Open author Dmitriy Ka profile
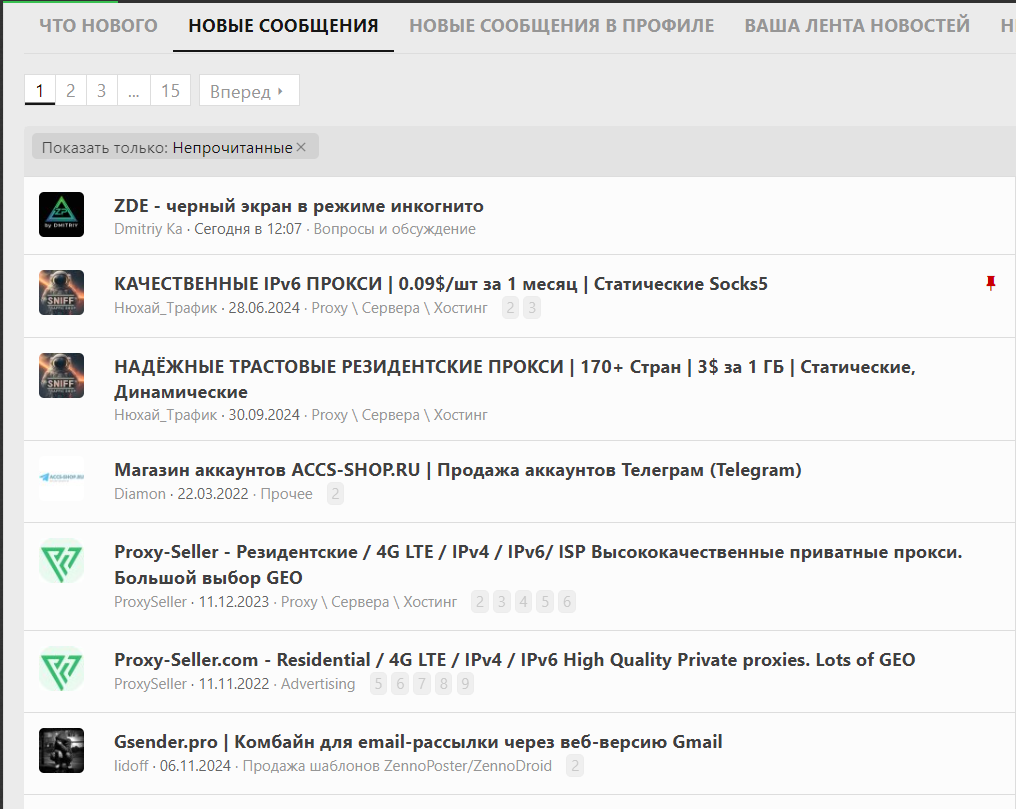Screen dimensions: 1016x809 148,229
